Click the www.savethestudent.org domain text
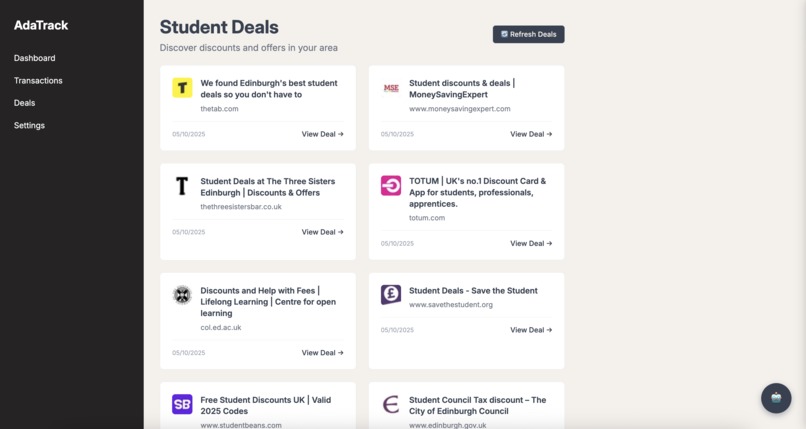The height and width of the screenshot is (429, 806). point(451,305)
